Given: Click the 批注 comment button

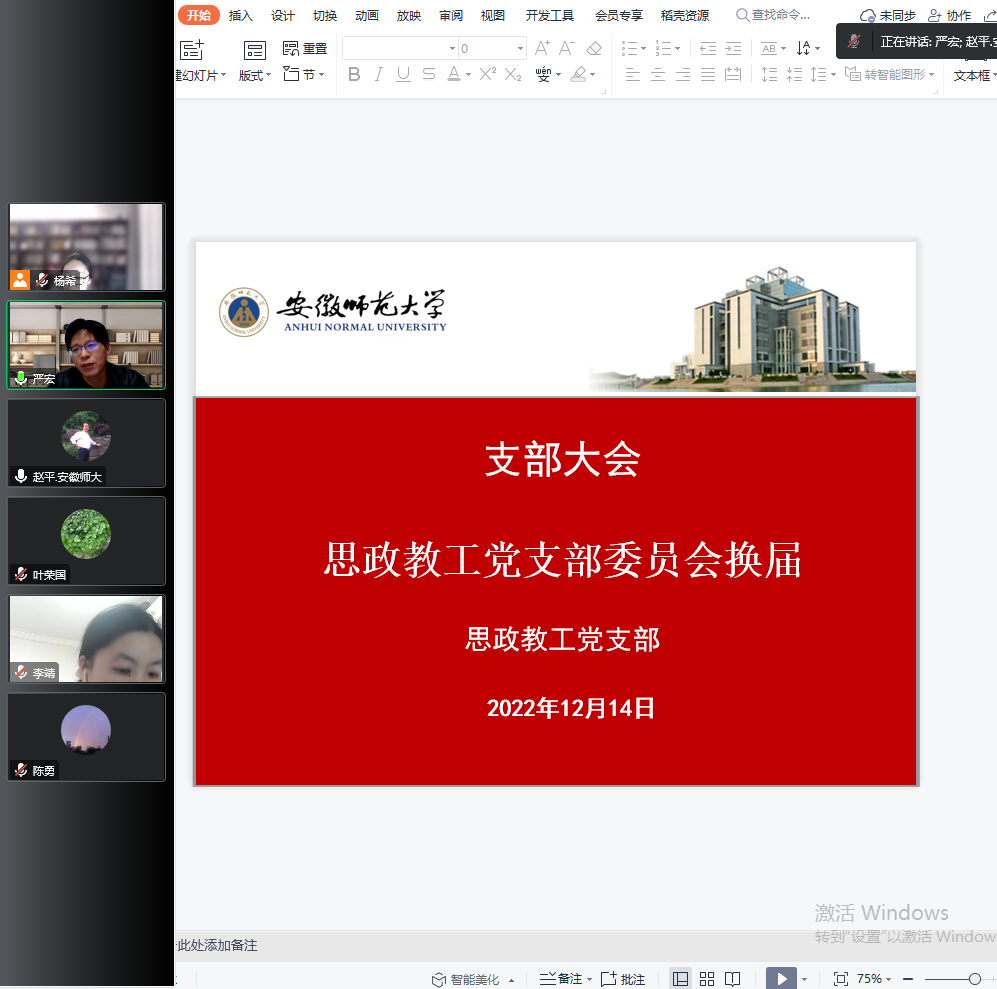Looking at the screenshot, I should point(624,979).
